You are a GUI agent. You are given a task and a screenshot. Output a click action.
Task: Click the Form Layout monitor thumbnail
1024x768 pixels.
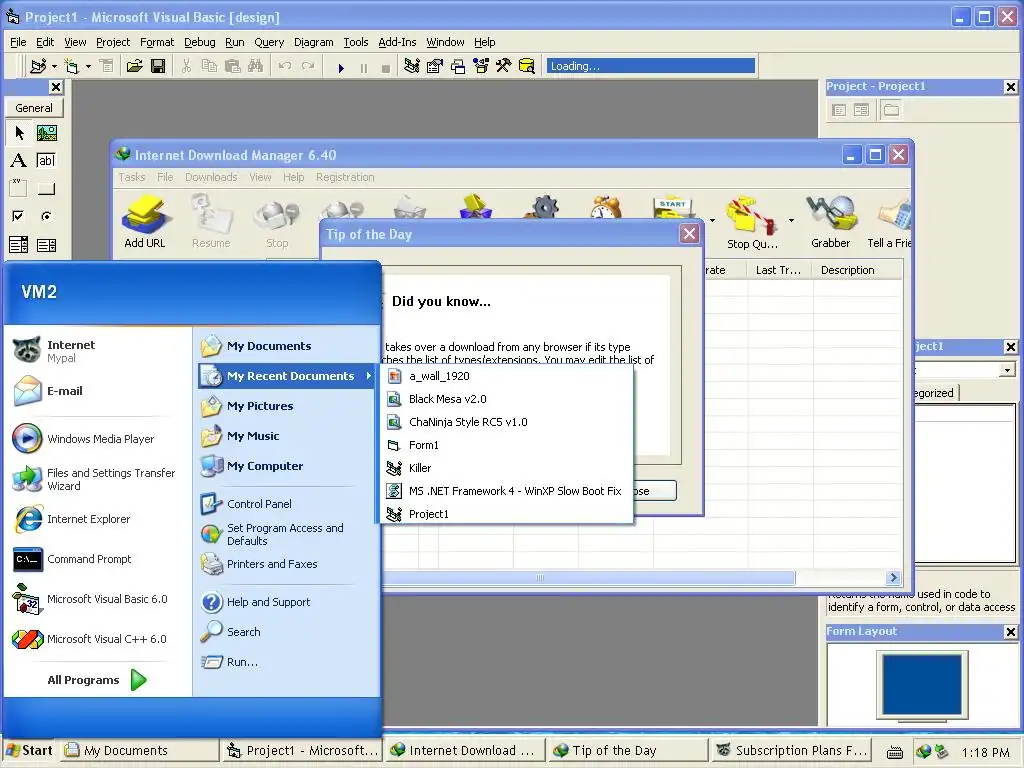point(921,685)
